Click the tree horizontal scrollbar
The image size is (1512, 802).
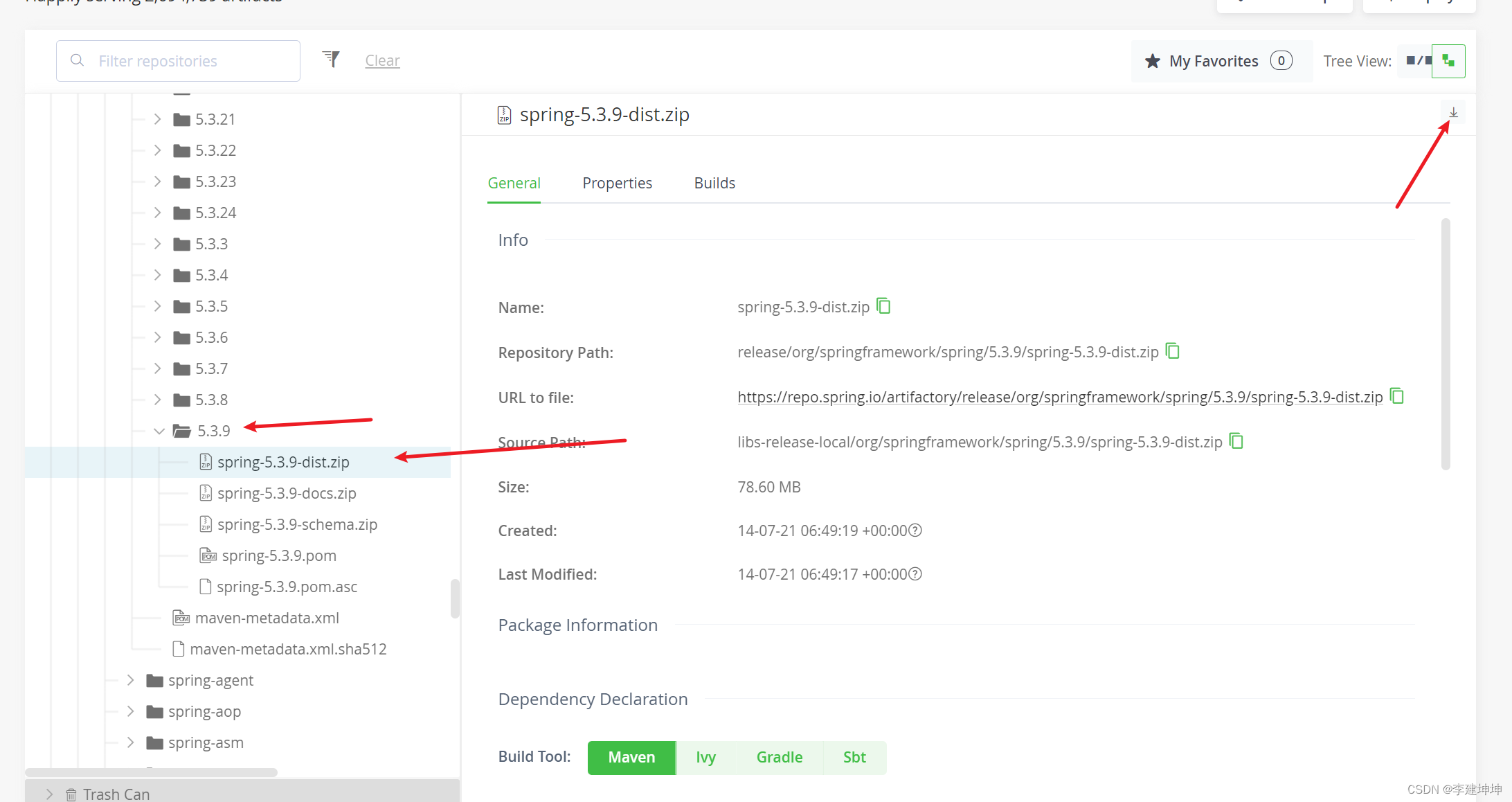pos(152,772)
